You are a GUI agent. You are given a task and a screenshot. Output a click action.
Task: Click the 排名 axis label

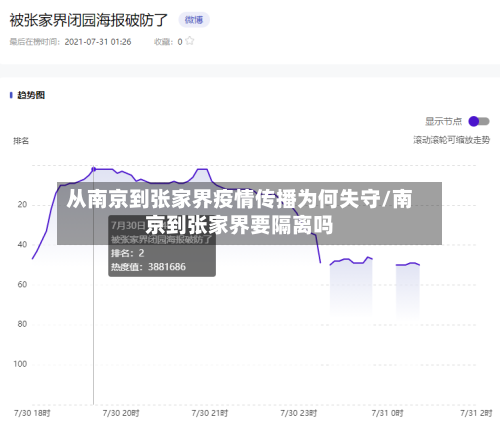point(21,141)
